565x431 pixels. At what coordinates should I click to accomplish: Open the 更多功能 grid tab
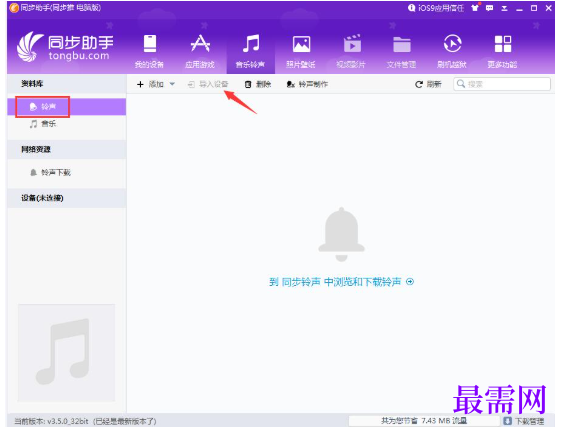502,51
